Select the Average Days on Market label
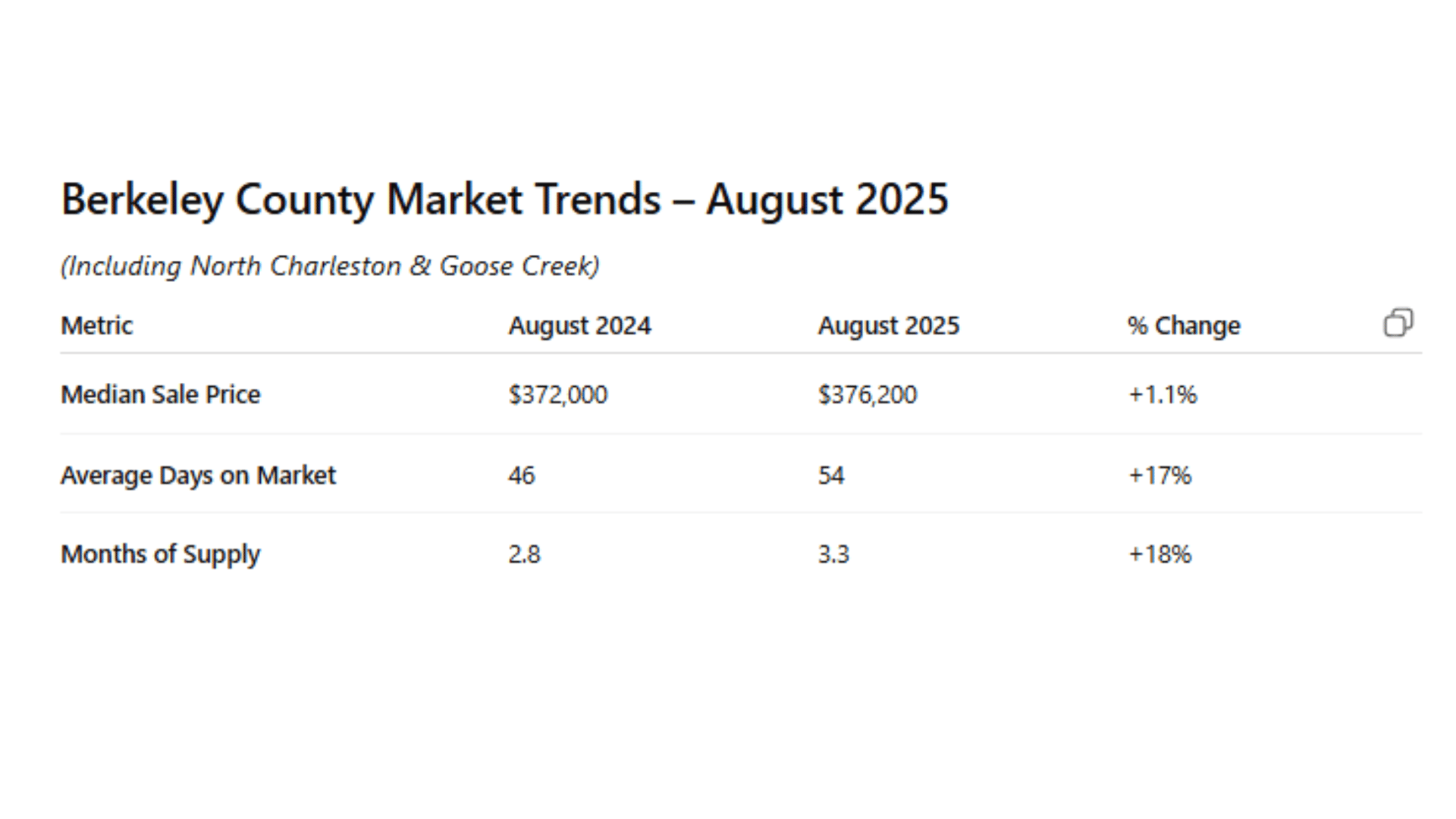 click(198, 475)
